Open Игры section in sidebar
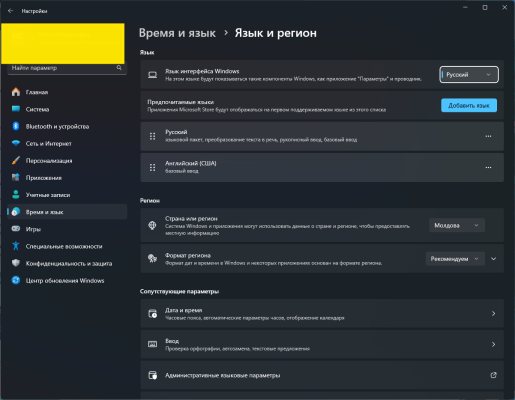Screen dimensions: 515x400 tap(67, 229)
